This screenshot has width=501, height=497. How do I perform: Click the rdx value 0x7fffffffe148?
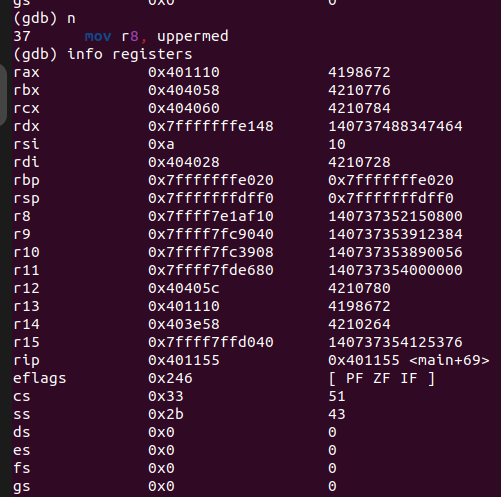pyautogui.click(x=211, y=126)
